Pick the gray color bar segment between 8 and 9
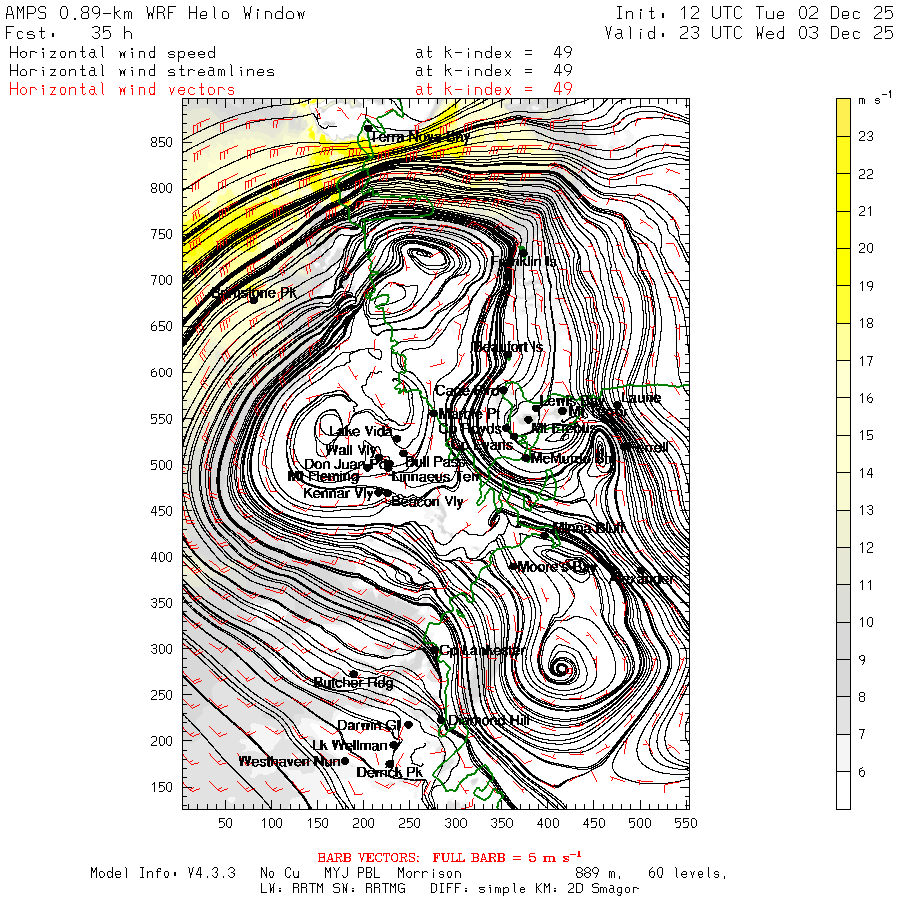The image size is (900, 900). click(843, 678)
